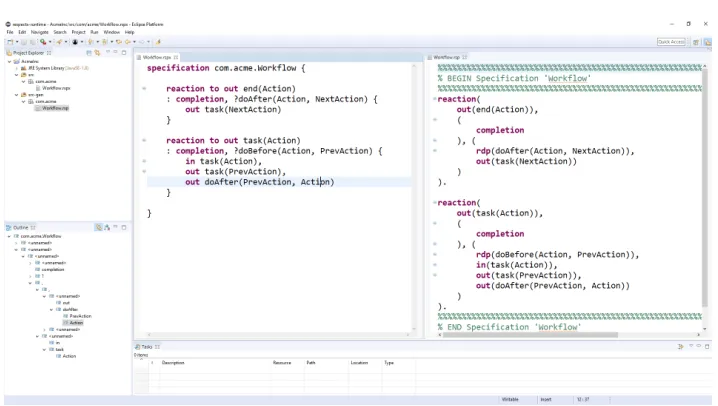Click the Save All toolbar icon
The height and width of the screenshot is (406, 718).
pyautogui.click(x=33, y=42)
